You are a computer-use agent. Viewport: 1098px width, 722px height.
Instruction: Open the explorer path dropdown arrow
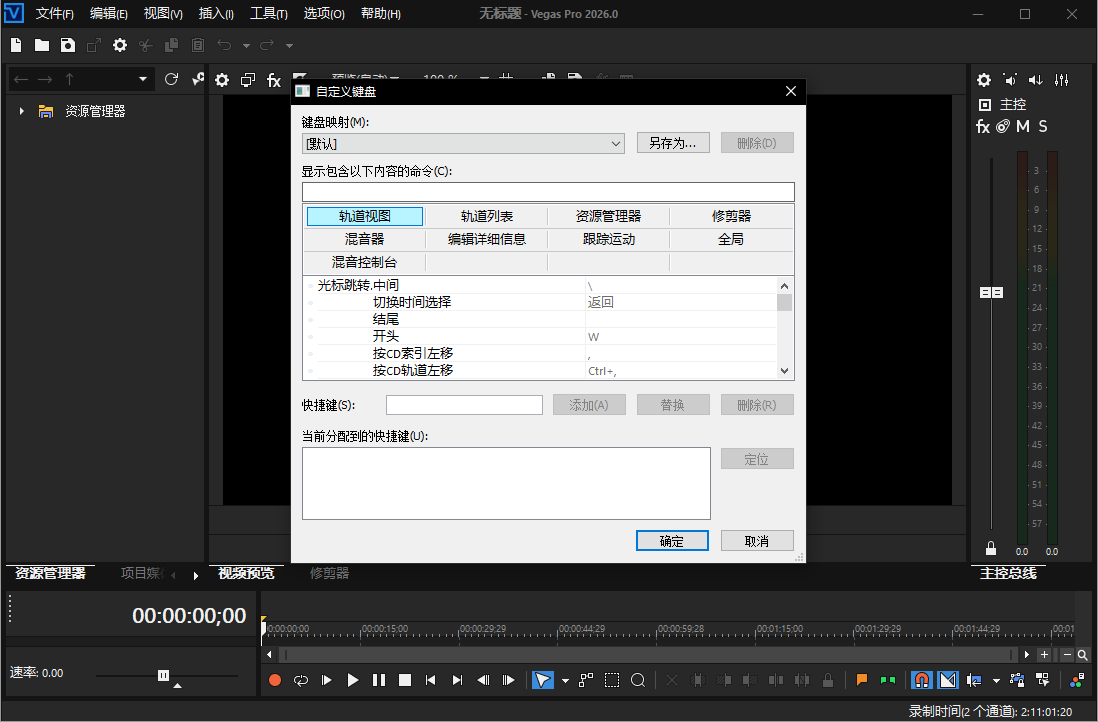tap(143, 79)
